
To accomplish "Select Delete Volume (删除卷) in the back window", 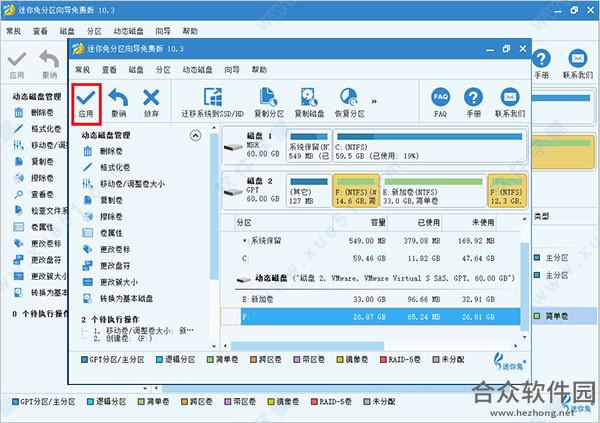I will tap(34, 113).
